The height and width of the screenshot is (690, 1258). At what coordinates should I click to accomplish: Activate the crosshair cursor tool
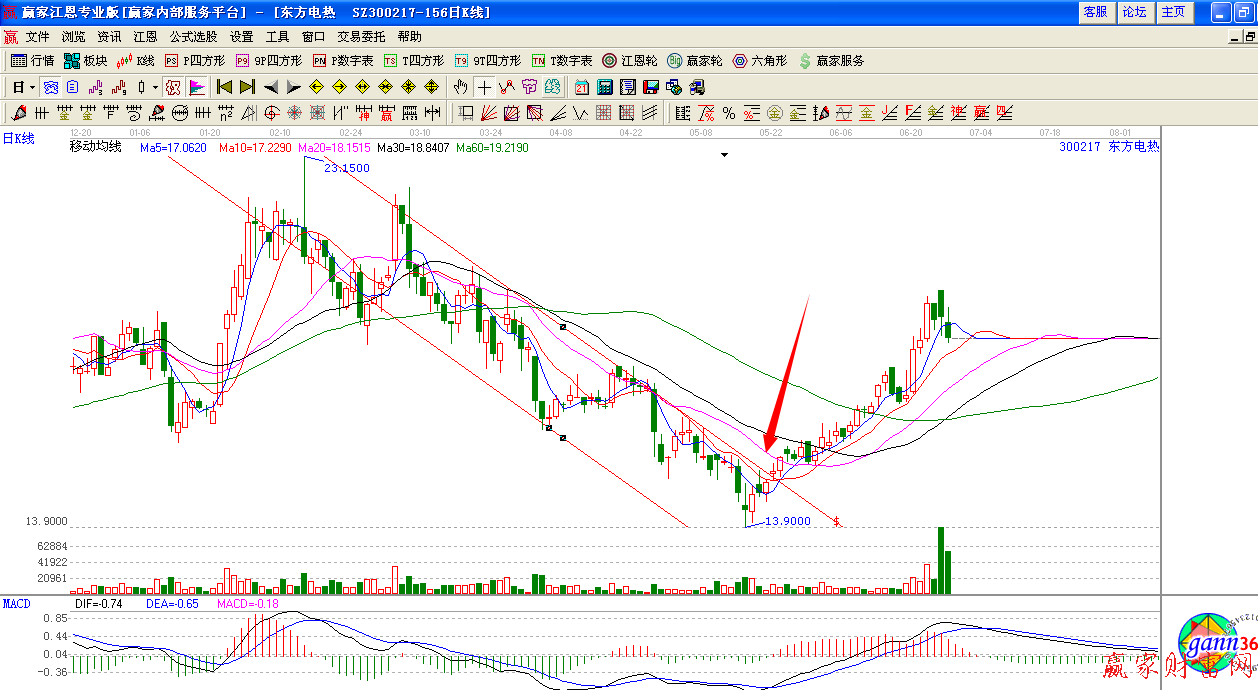pyautogui.click(x=484, y=87)
